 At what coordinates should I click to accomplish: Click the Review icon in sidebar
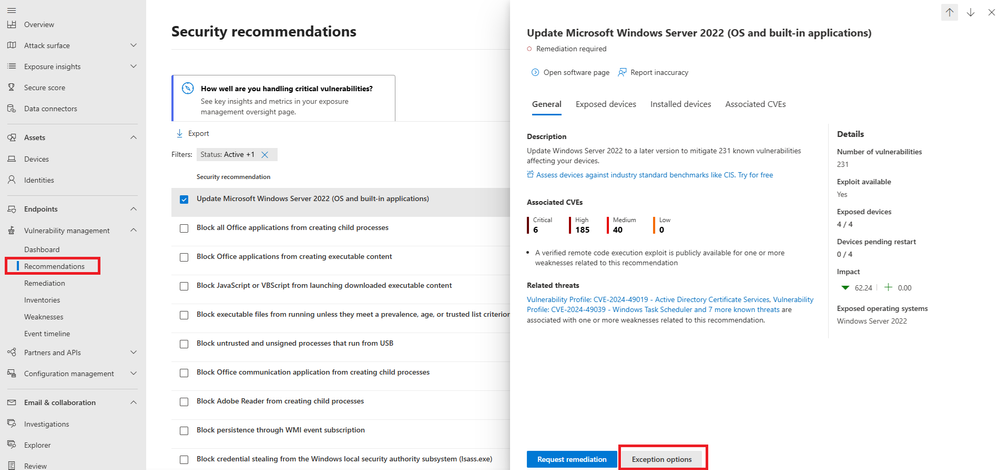11,466
